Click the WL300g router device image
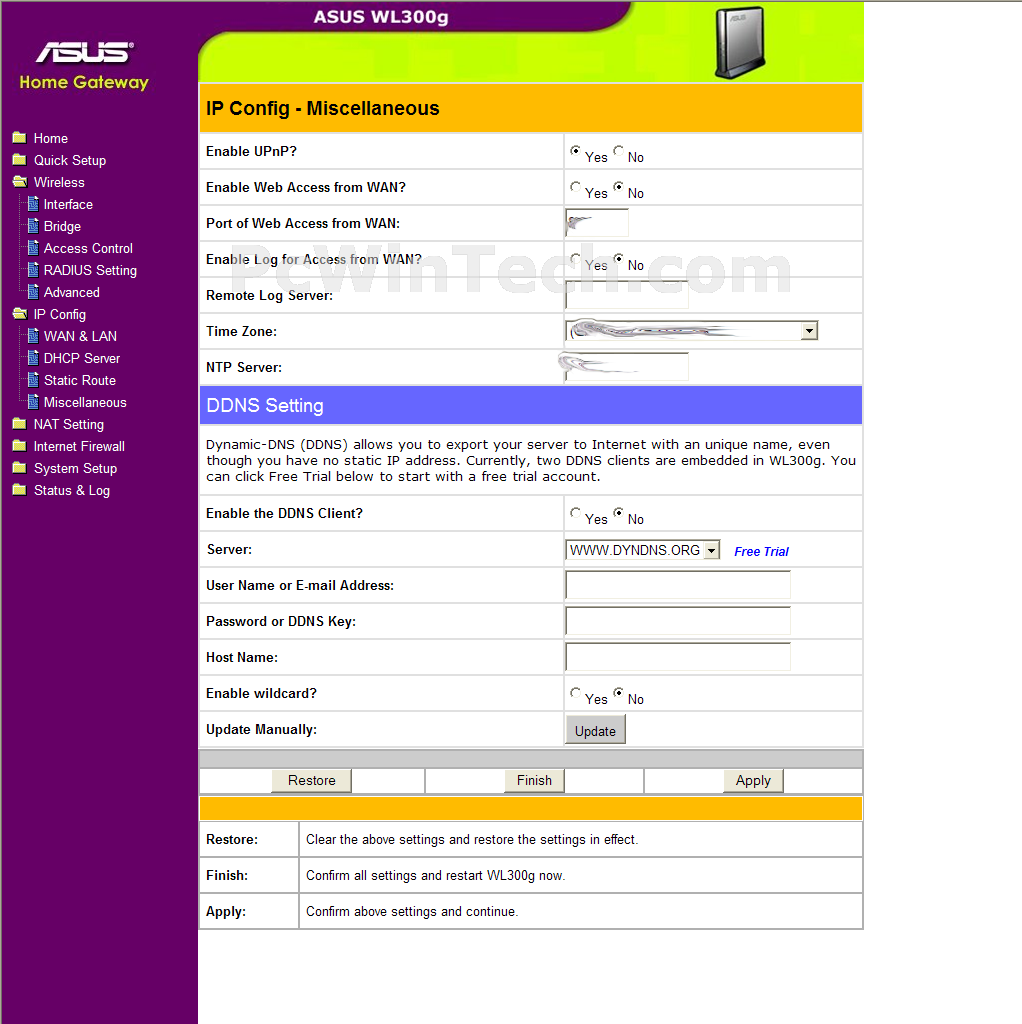1022x1024 pixels. coord(740,42)
